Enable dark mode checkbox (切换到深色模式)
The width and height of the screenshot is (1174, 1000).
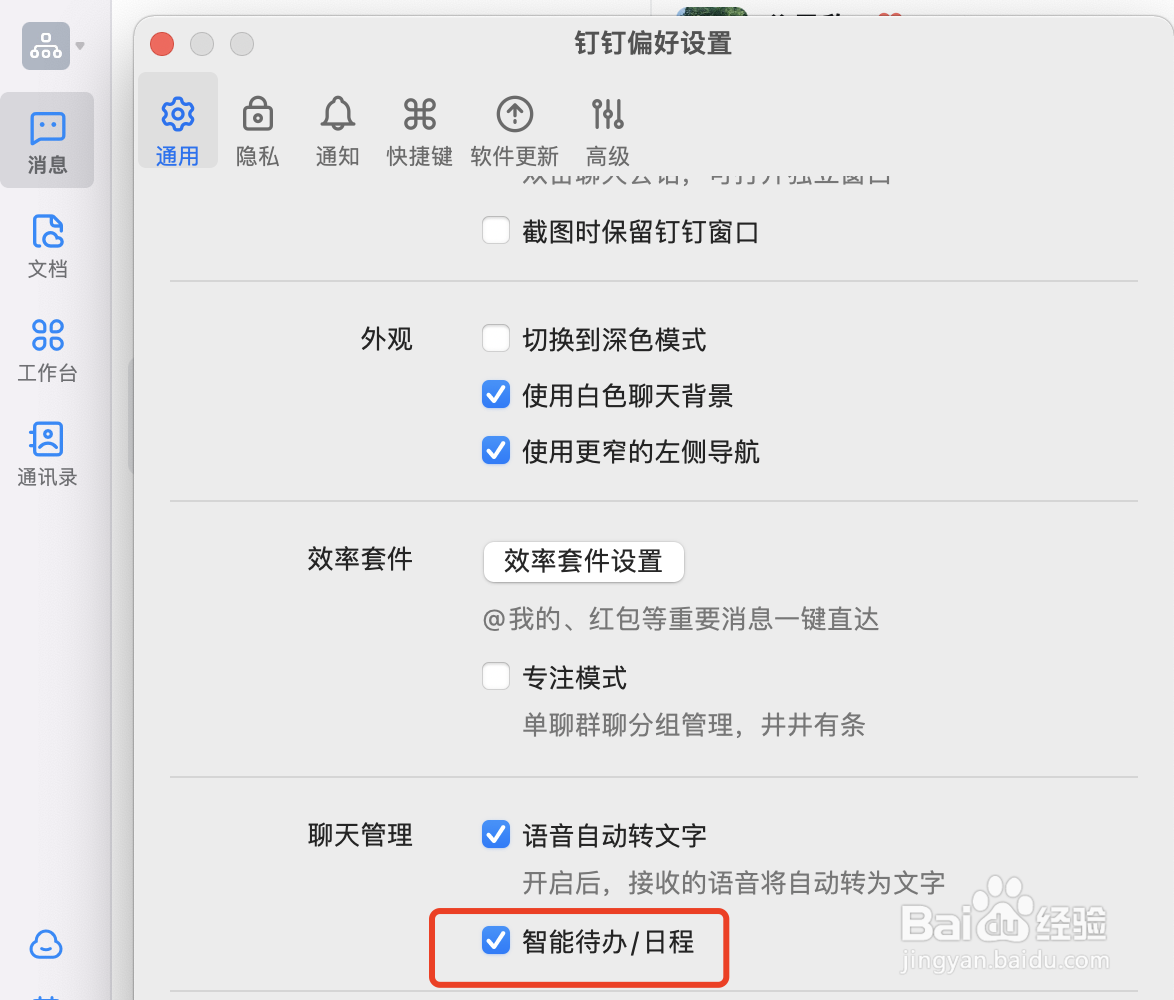pos(496,338)
